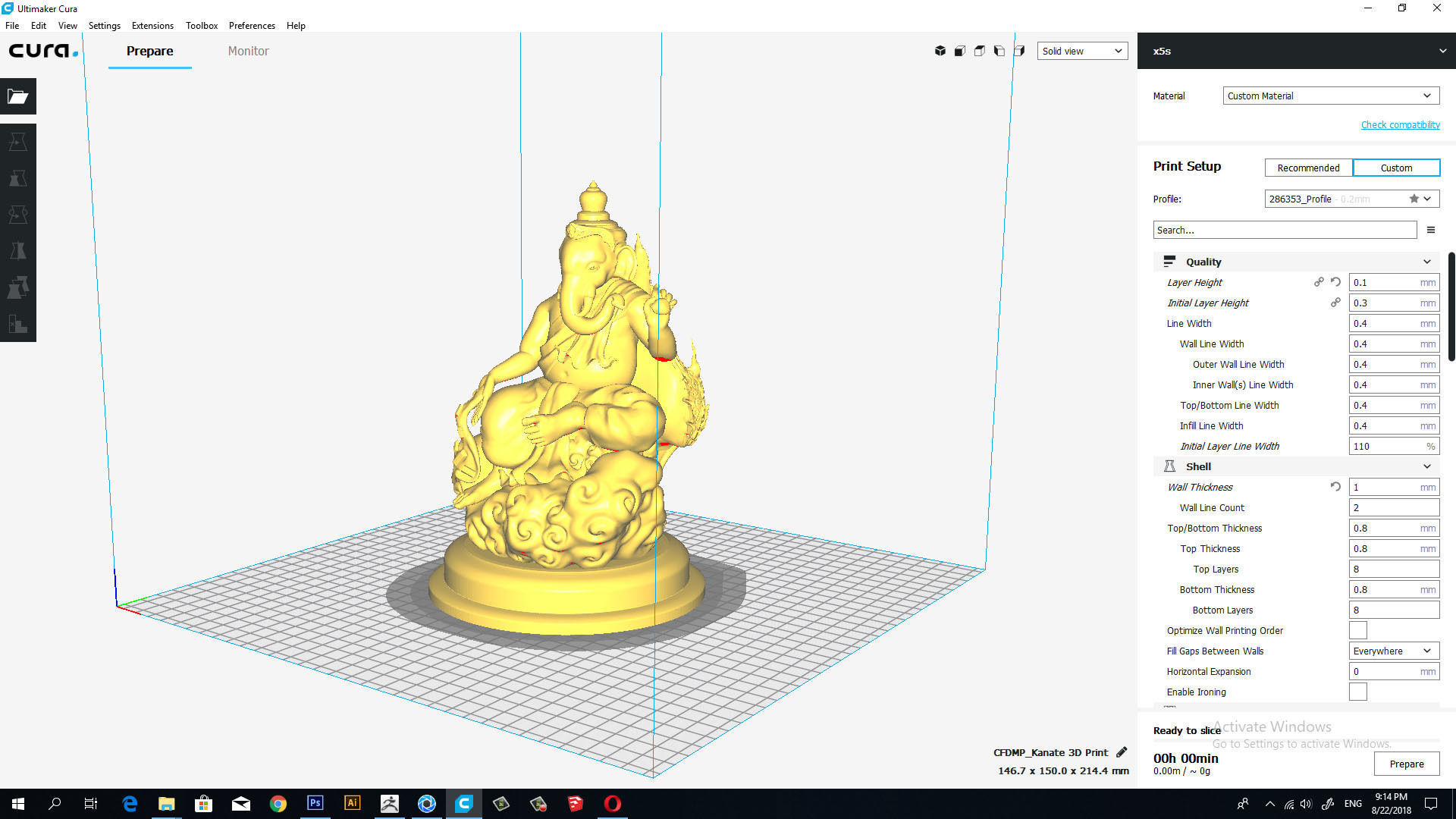Viewport: 1456px width, 819px height.
Task: Click the Layer Height value field
Action: point(1394,282)
